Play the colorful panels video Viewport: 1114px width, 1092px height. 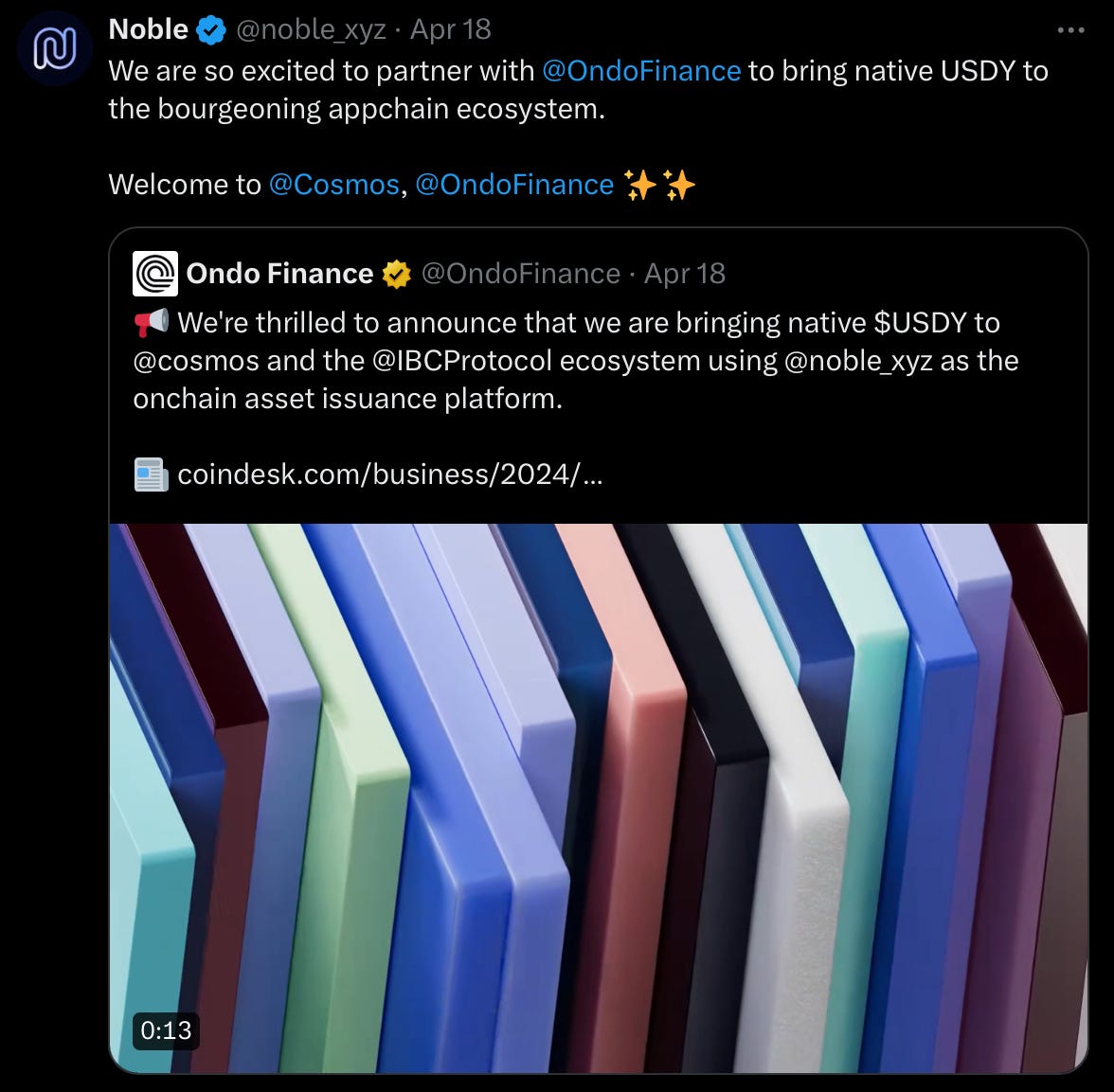tap(599, 797)
